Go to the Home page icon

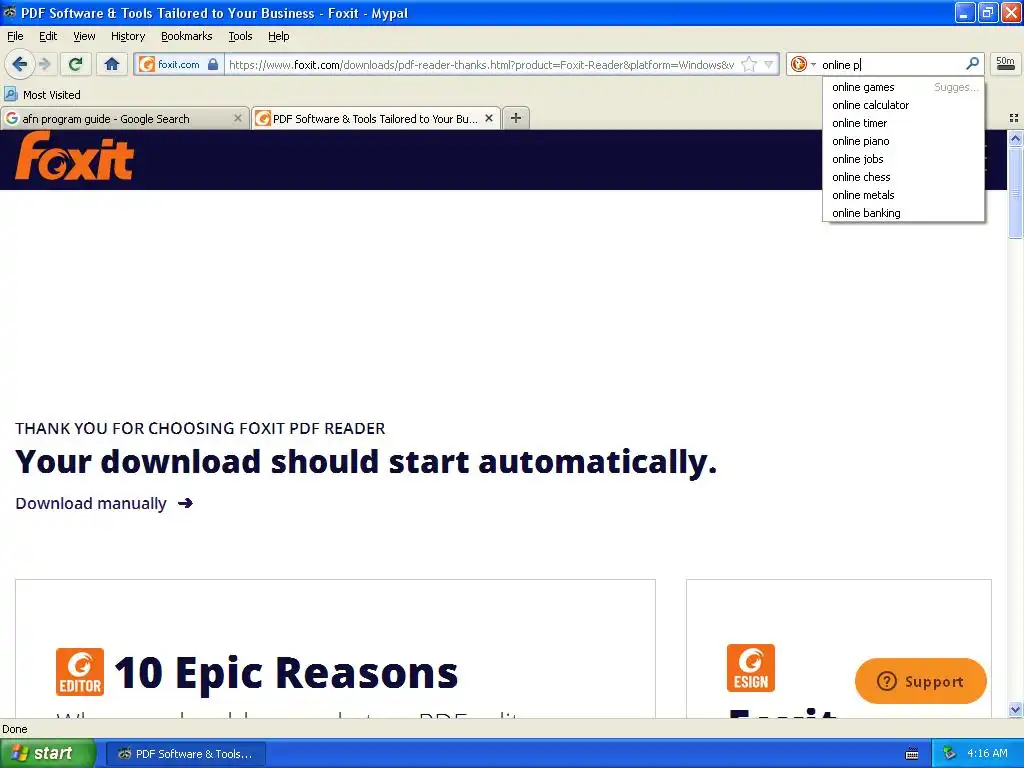(x=112, y=64)
